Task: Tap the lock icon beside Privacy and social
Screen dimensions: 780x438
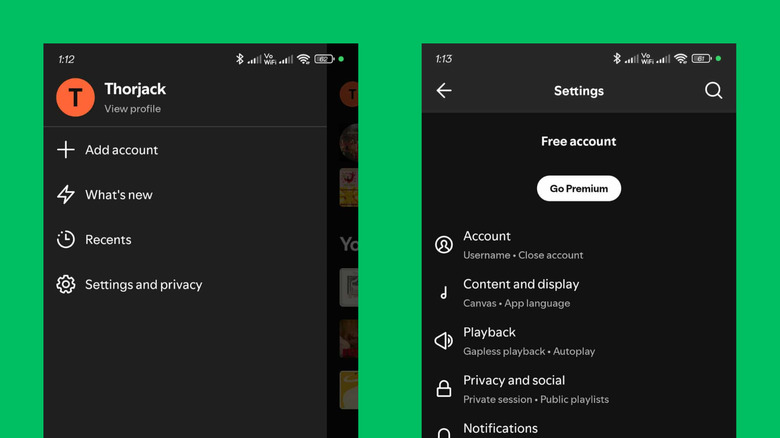Action: [444, 388]
